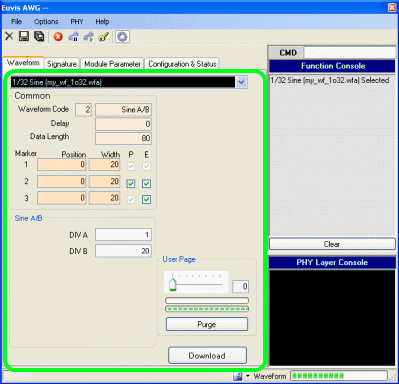Click the green dashed User Page progress bar
This screenshot has height=384, width=399.
tap(207, 309)
